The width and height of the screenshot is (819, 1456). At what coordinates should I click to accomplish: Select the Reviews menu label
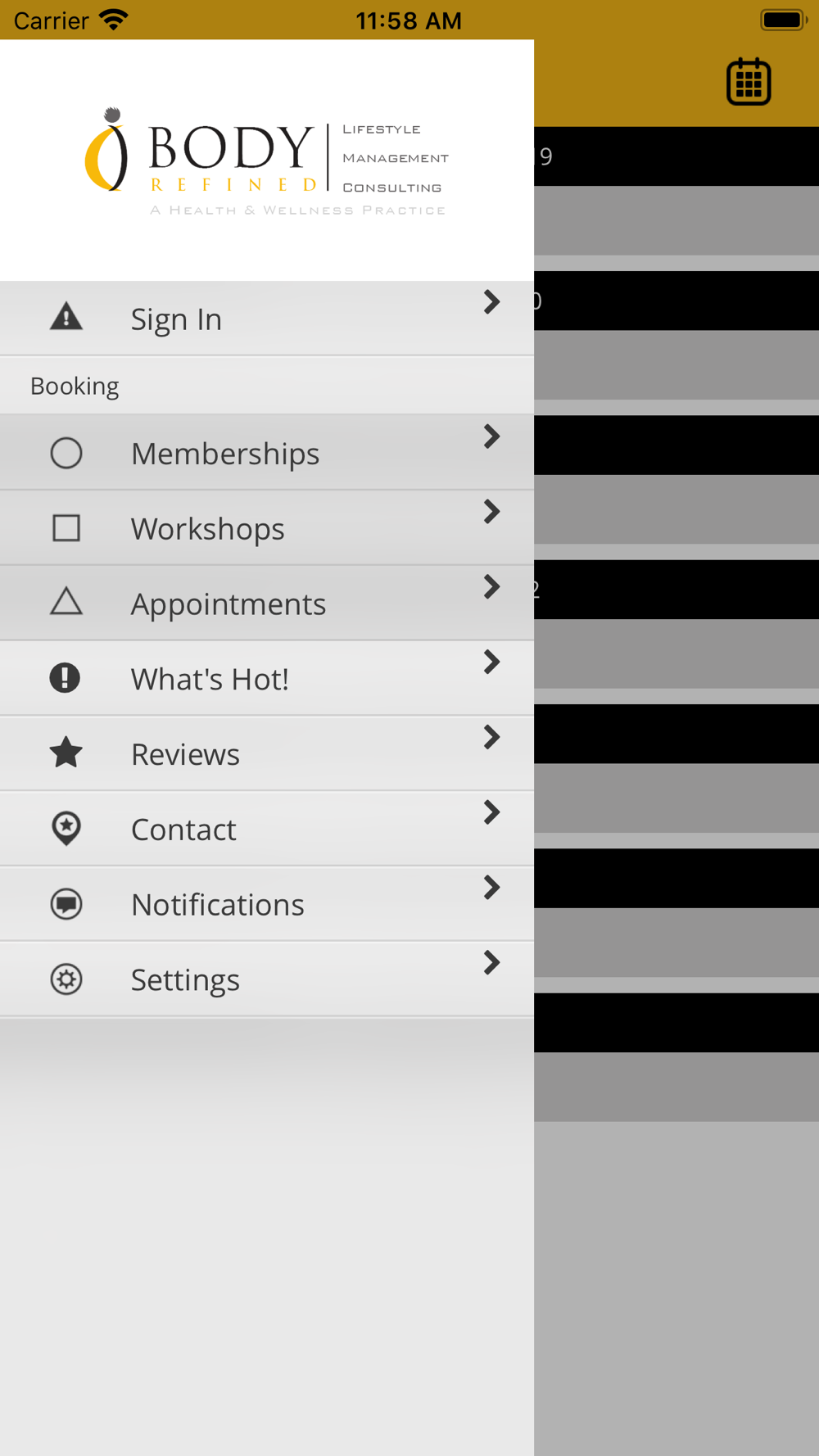click(185, 754)
